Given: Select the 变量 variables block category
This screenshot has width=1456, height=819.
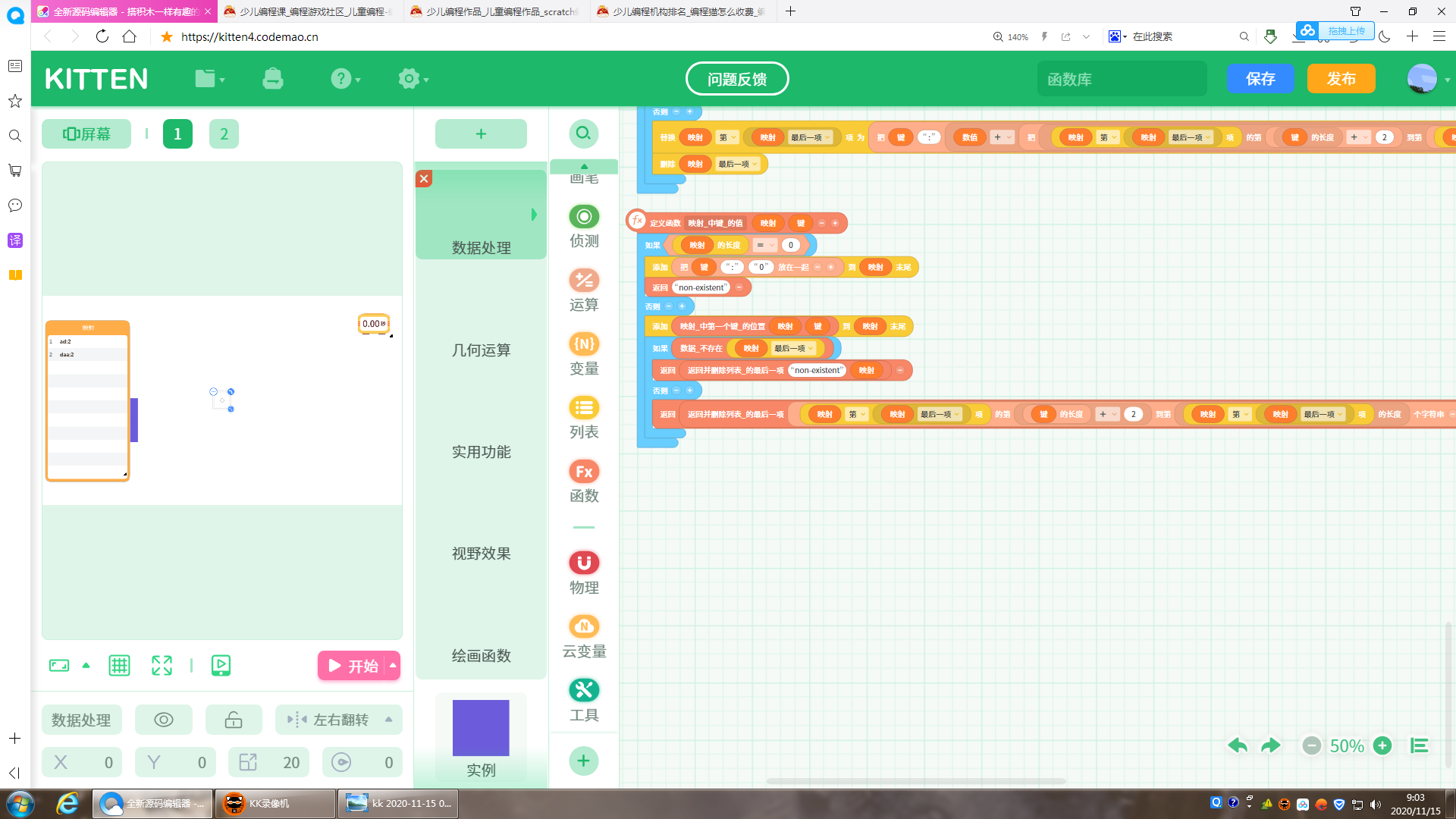Looking at the screenshot, I should pos(584,354).
